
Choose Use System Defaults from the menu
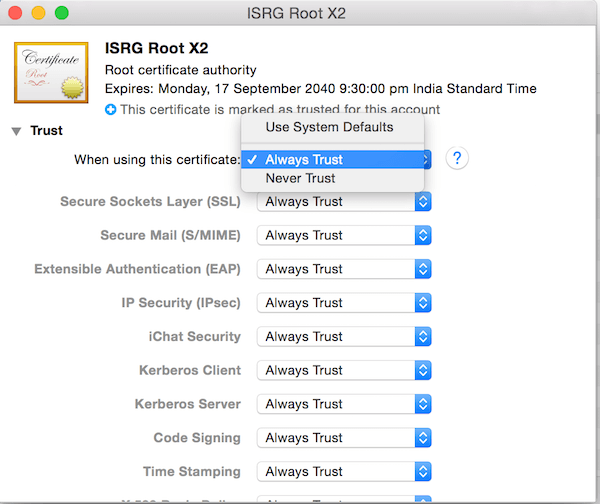click(x=329, y=127)
